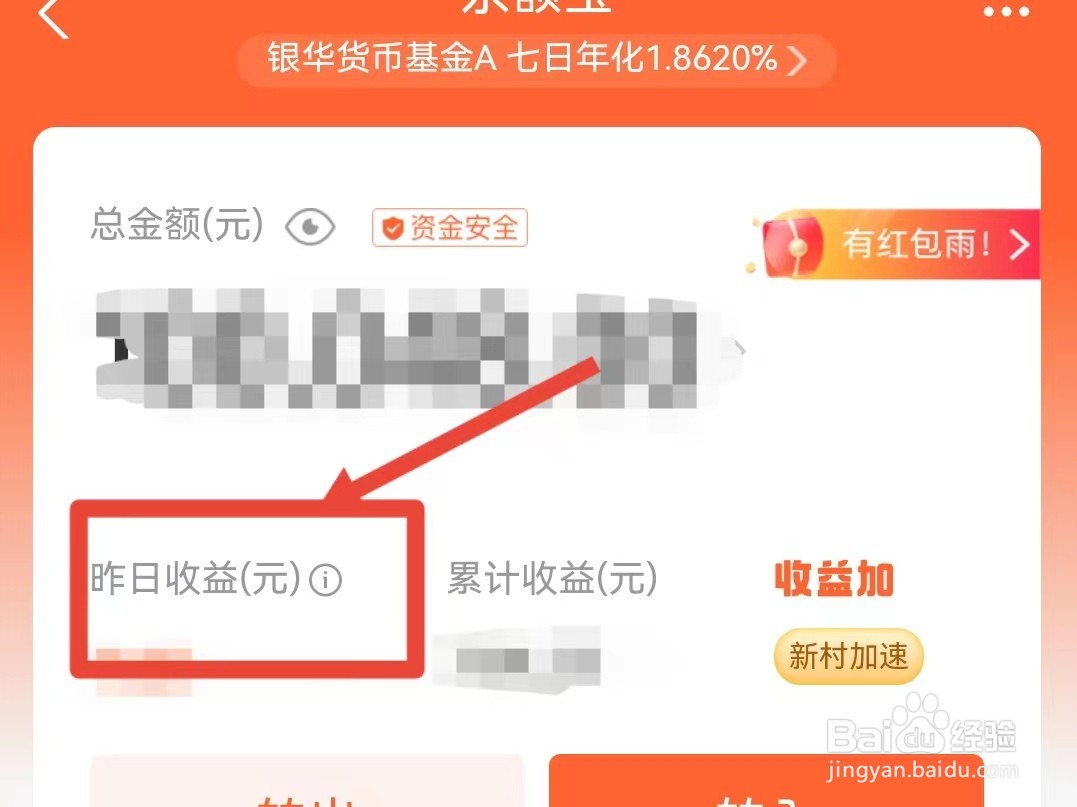This screenshot has height=807, width=1077.
Task: Tap the back arrow in the header
Action: 54,16
